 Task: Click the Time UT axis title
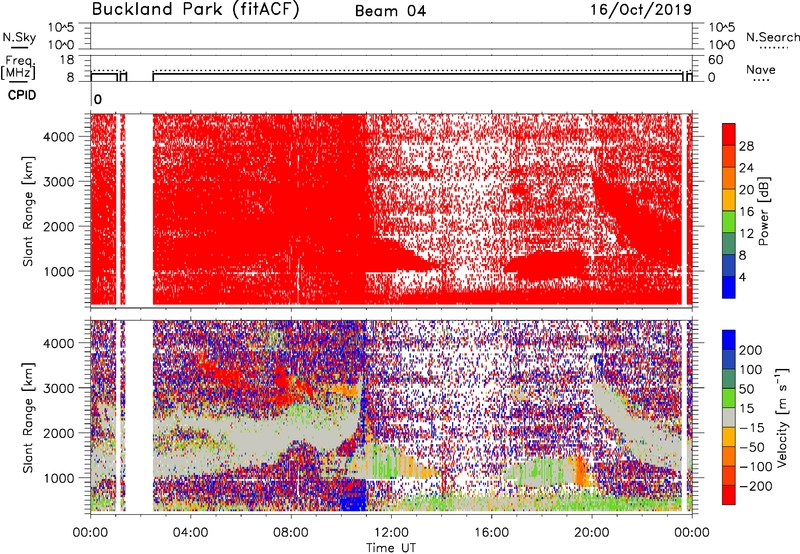pyautogui.click(x=391, y=548)
